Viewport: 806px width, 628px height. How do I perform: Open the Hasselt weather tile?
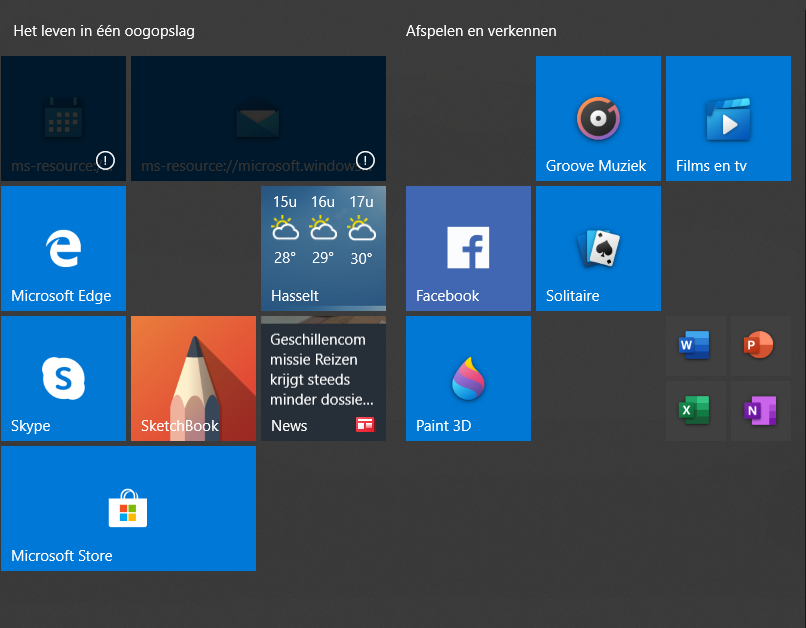tap(323, 248)
